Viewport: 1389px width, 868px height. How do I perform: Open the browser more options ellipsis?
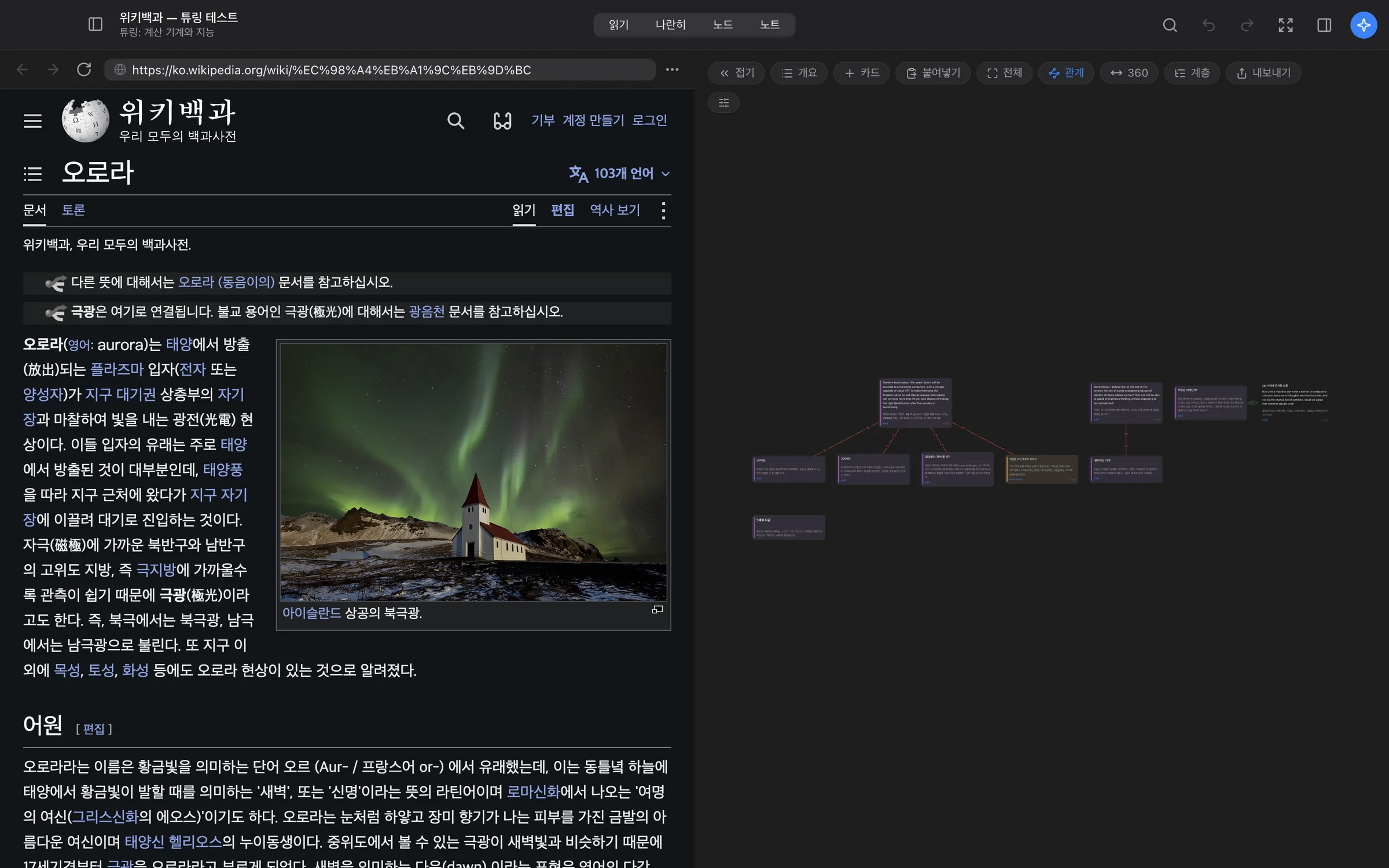click(x=672, y=69)
